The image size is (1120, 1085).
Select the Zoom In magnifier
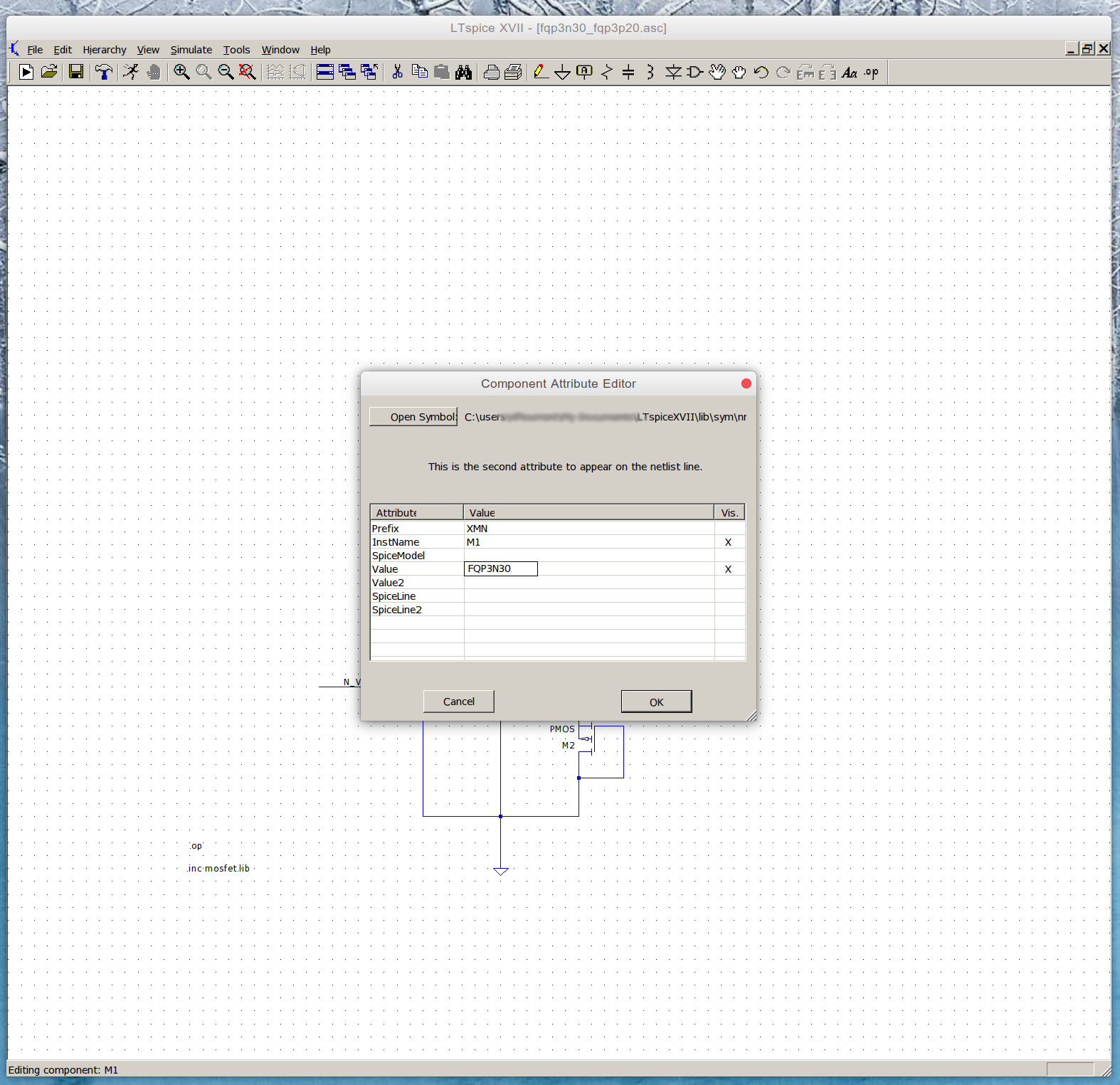click(x=181, y=72)
